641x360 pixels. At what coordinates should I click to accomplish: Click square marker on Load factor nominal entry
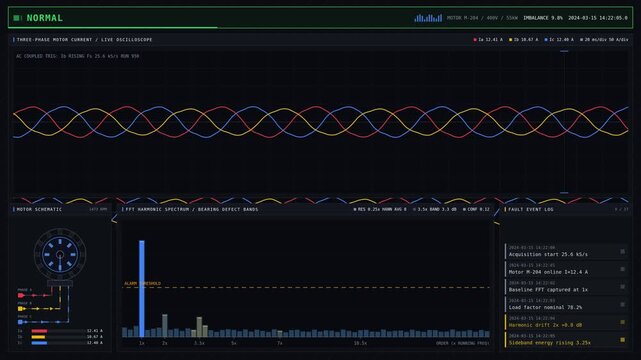click(x=623, y=304)
